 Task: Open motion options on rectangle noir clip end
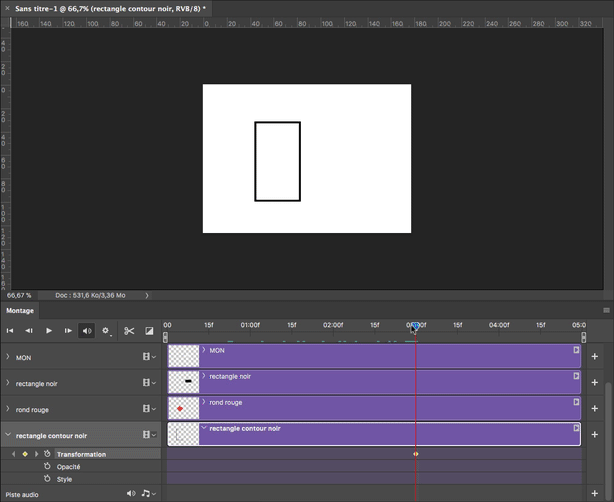(576, 376)
